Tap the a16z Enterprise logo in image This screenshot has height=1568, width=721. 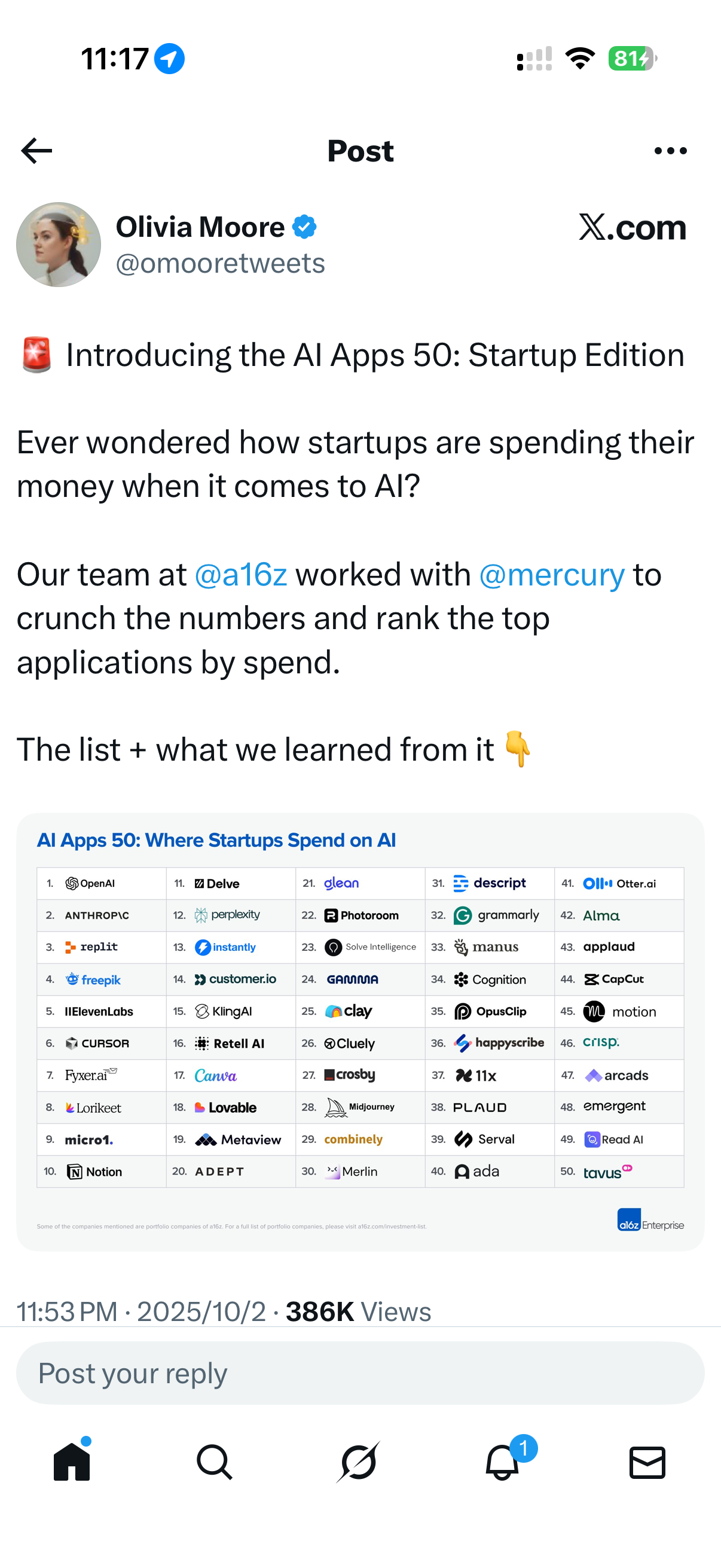pyautogui.click(x=650, y=1221)
